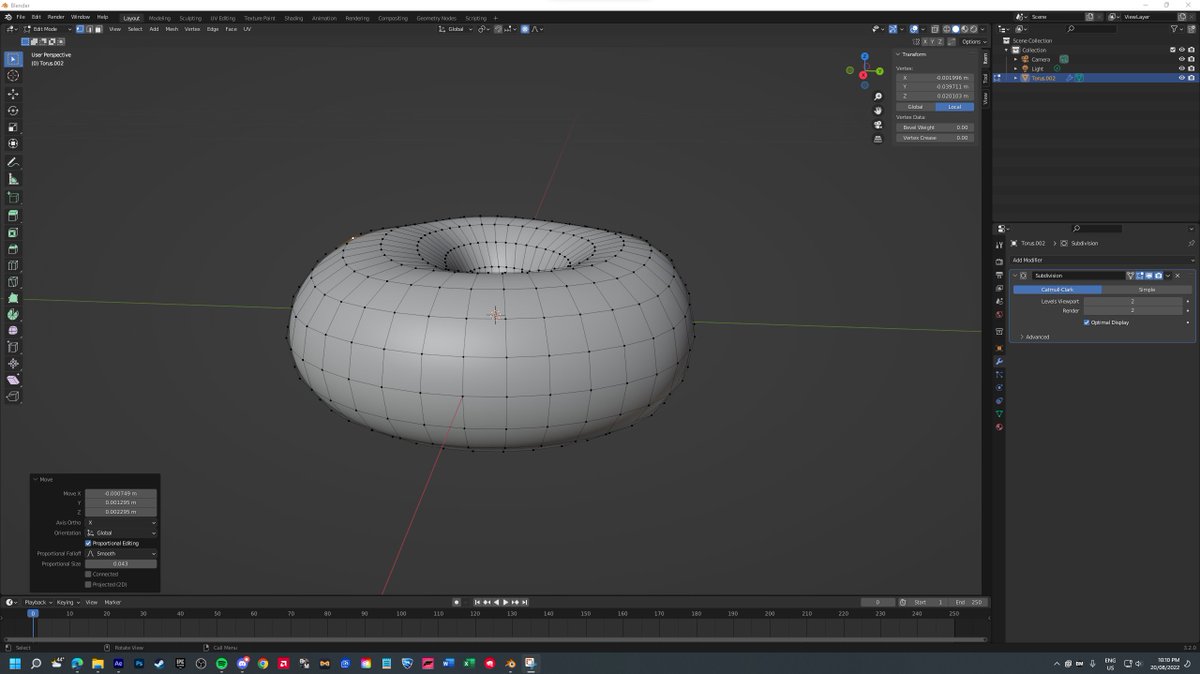Image resolution: width=1200 pixels, height=674 pixels.
Task: Toggle camera view icon in viewport
Action: pos(878,125)
